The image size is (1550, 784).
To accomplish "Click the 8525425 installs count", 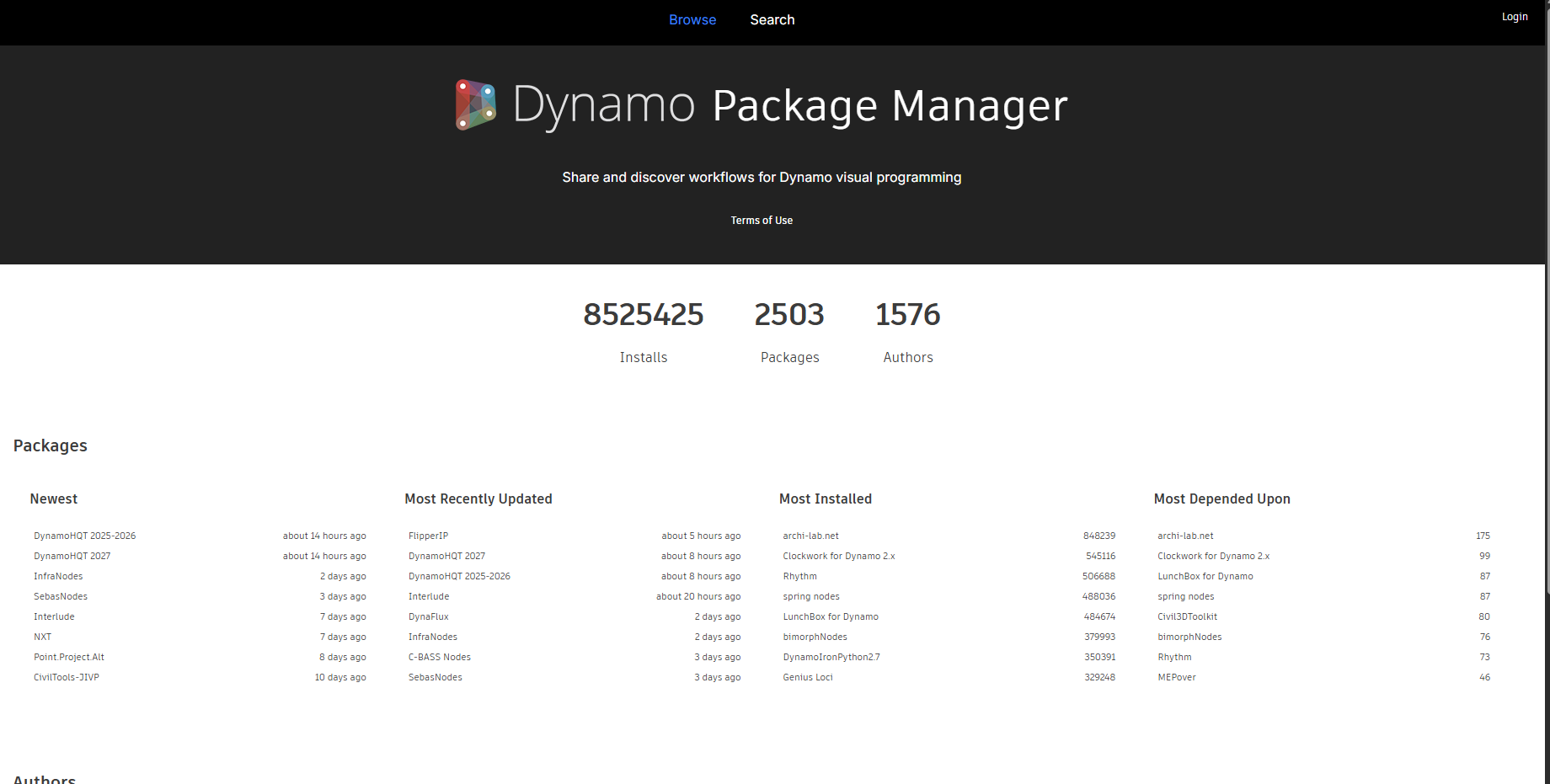I will click(644, 314).
